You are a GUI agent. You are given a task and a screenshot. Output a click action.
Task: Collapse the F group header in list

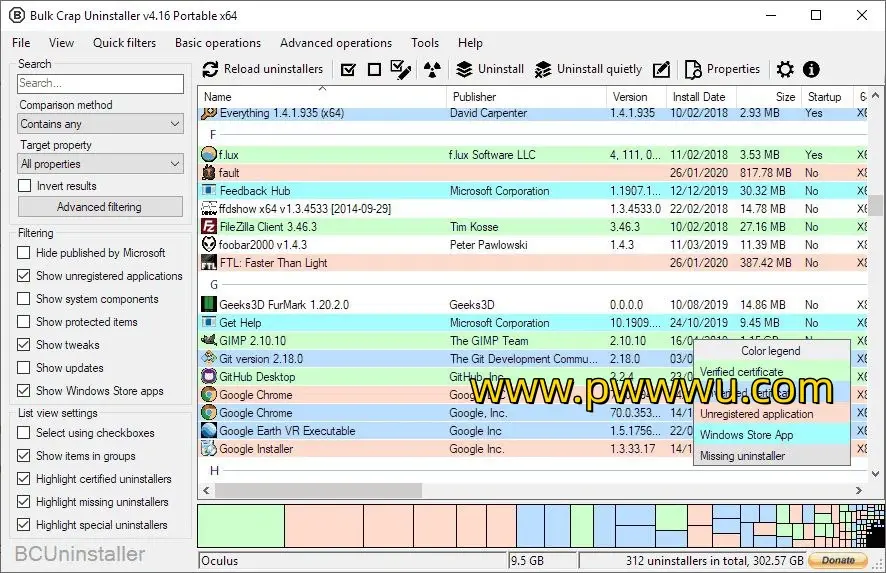point(213,134)
